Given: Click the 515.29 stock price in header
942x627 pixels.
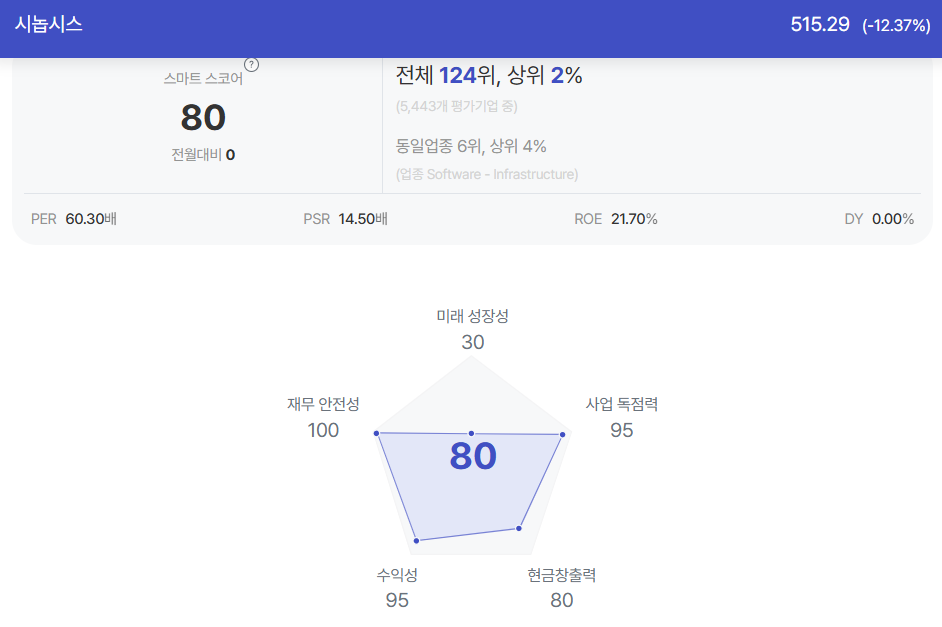Looking at the screenshot, I should point(819,25).
